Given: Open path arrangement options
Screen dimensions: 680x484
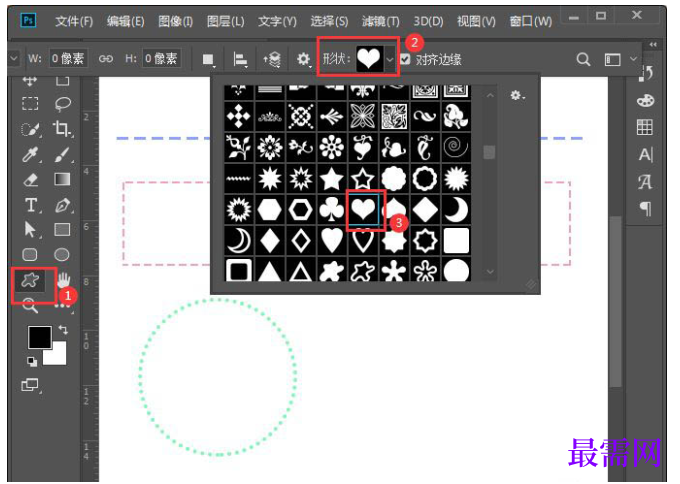Looking at the screenshot, I should tap(271, 59).
